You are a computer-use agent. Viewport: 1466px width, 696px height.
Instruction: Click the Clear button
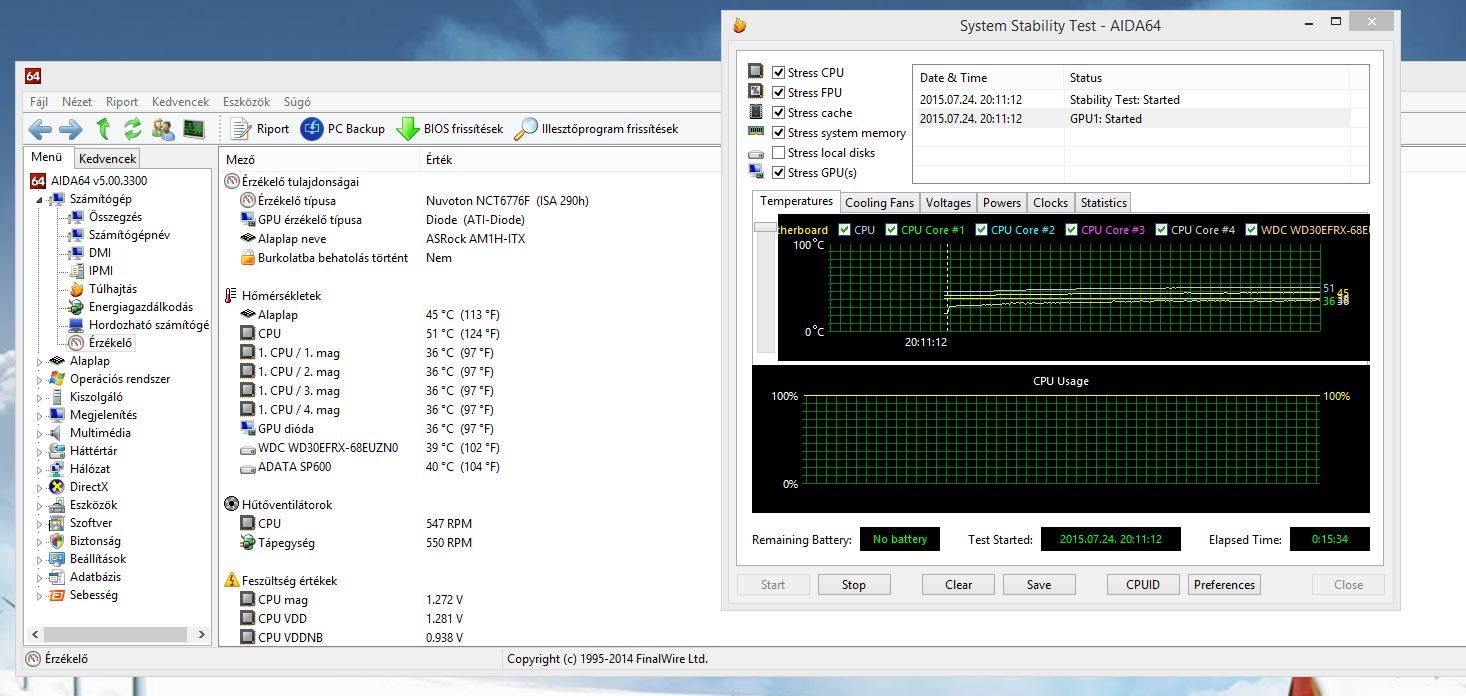click(959, 585)
